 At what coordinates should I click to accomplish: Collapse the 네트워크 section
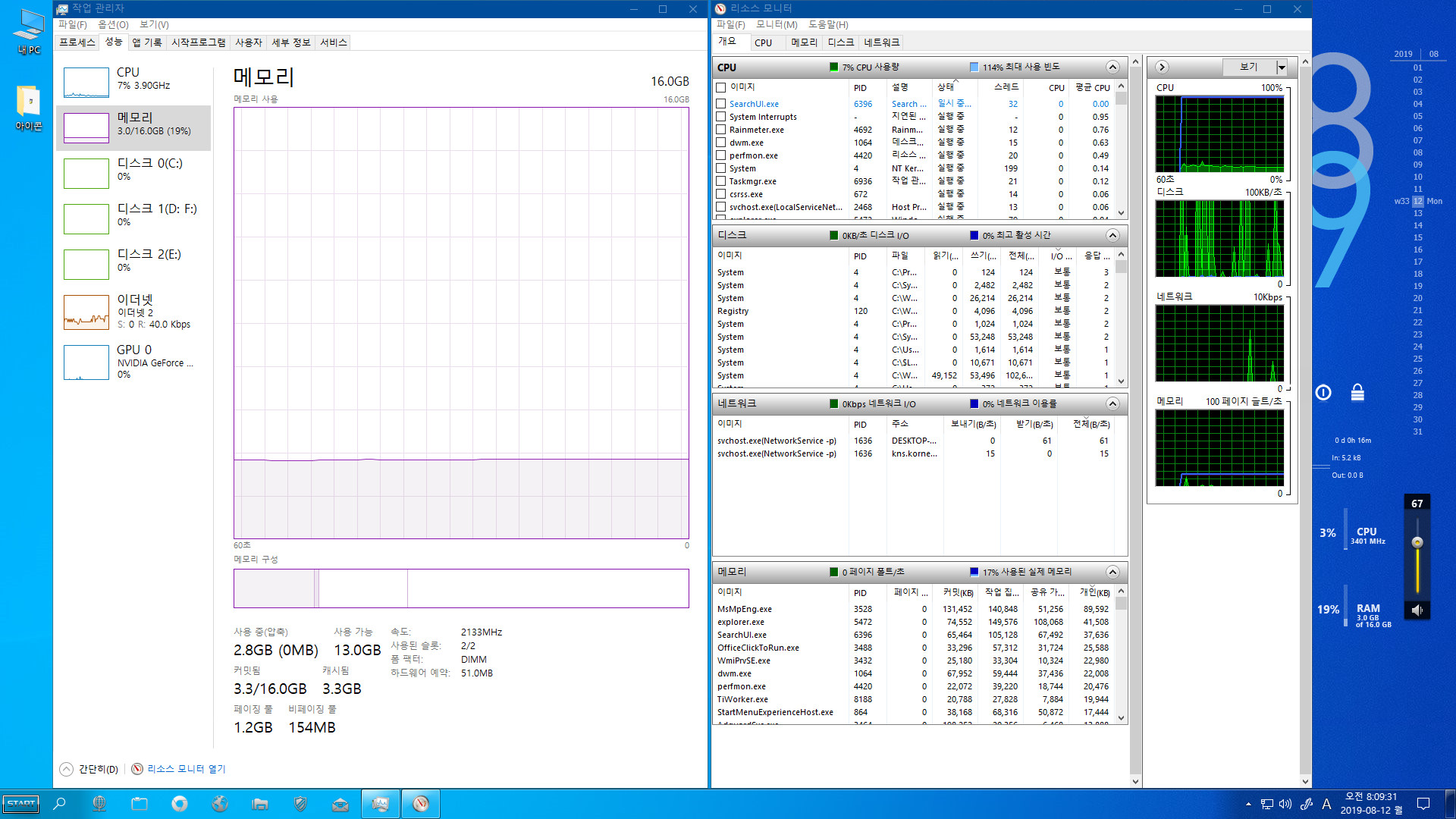pyautogui.click(x=1112, y=403)
